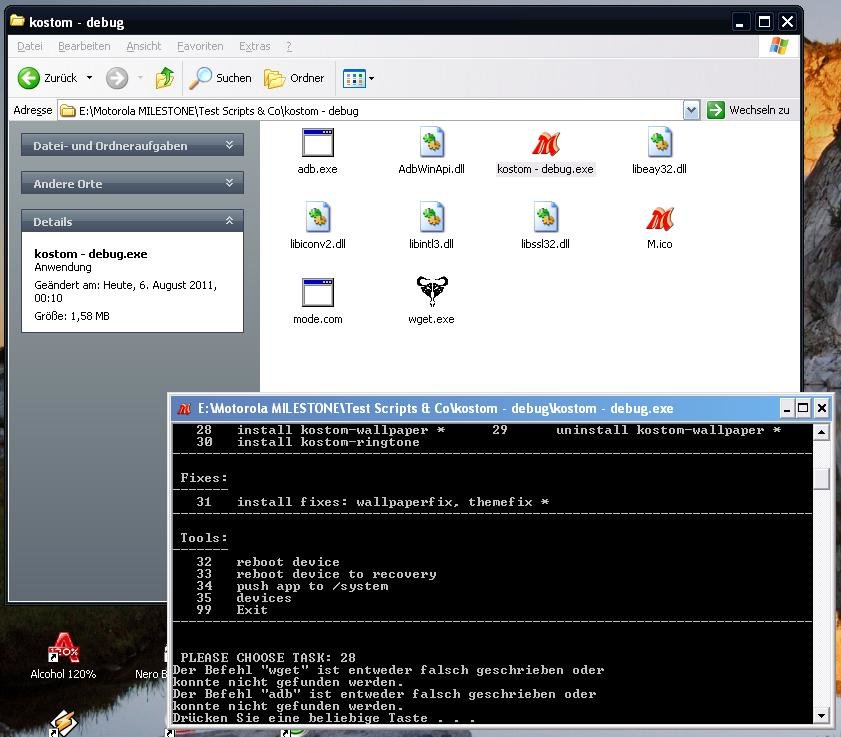
Task: Click the console scrollbar down arrow
Action: 821,715
